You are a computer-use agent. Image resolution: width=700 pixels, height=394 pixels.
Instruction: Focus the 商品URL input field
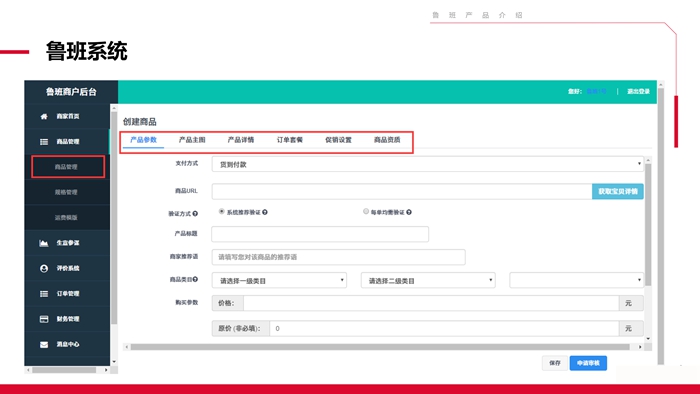coord(402,191)
